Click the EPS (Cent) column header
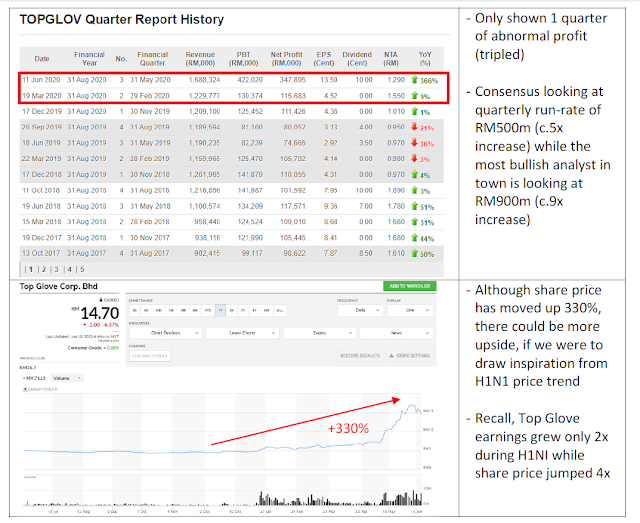This screenshot has width=640, height=523. click(324, 59)
